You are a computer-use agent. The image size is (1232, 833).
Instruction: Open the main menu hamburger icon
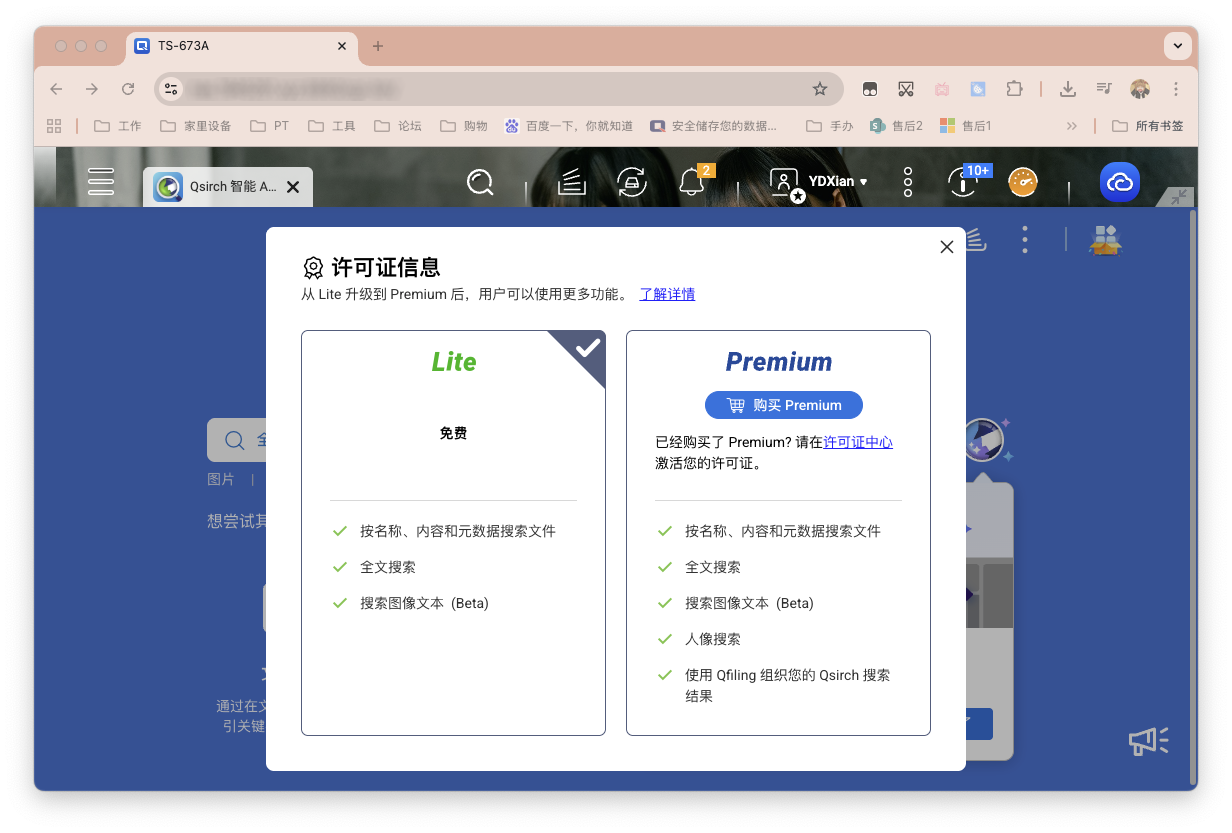(x=100, y=181)
